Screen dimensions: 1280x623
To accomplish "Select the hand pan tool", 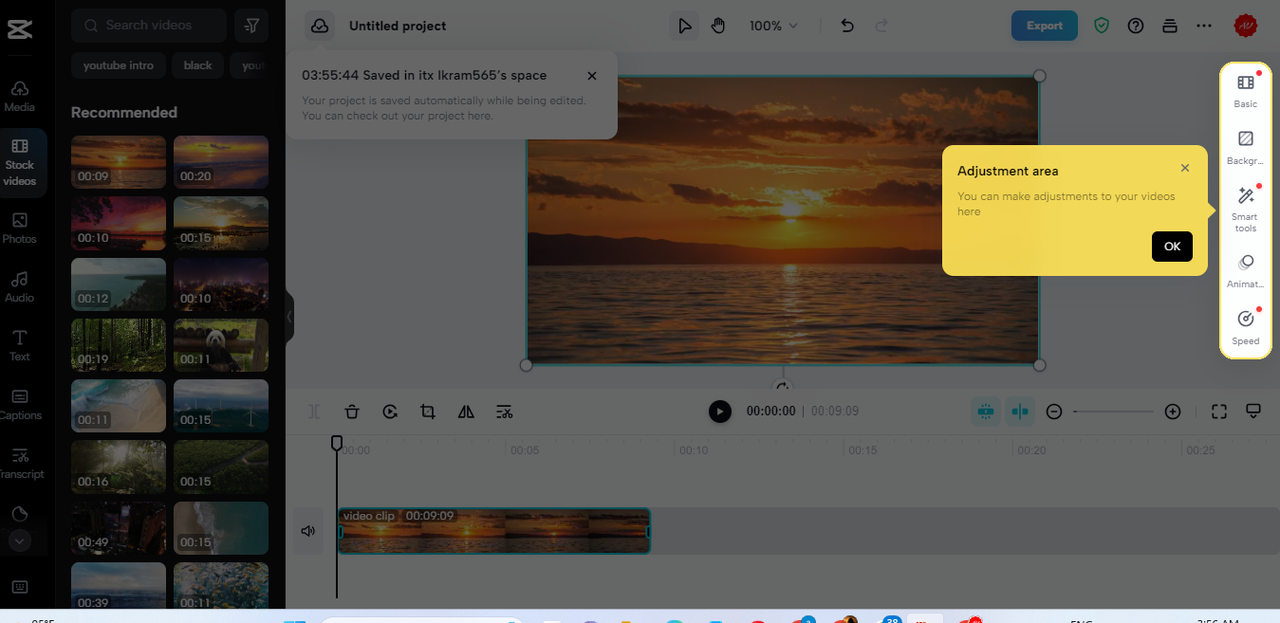I will click(718, 26).
